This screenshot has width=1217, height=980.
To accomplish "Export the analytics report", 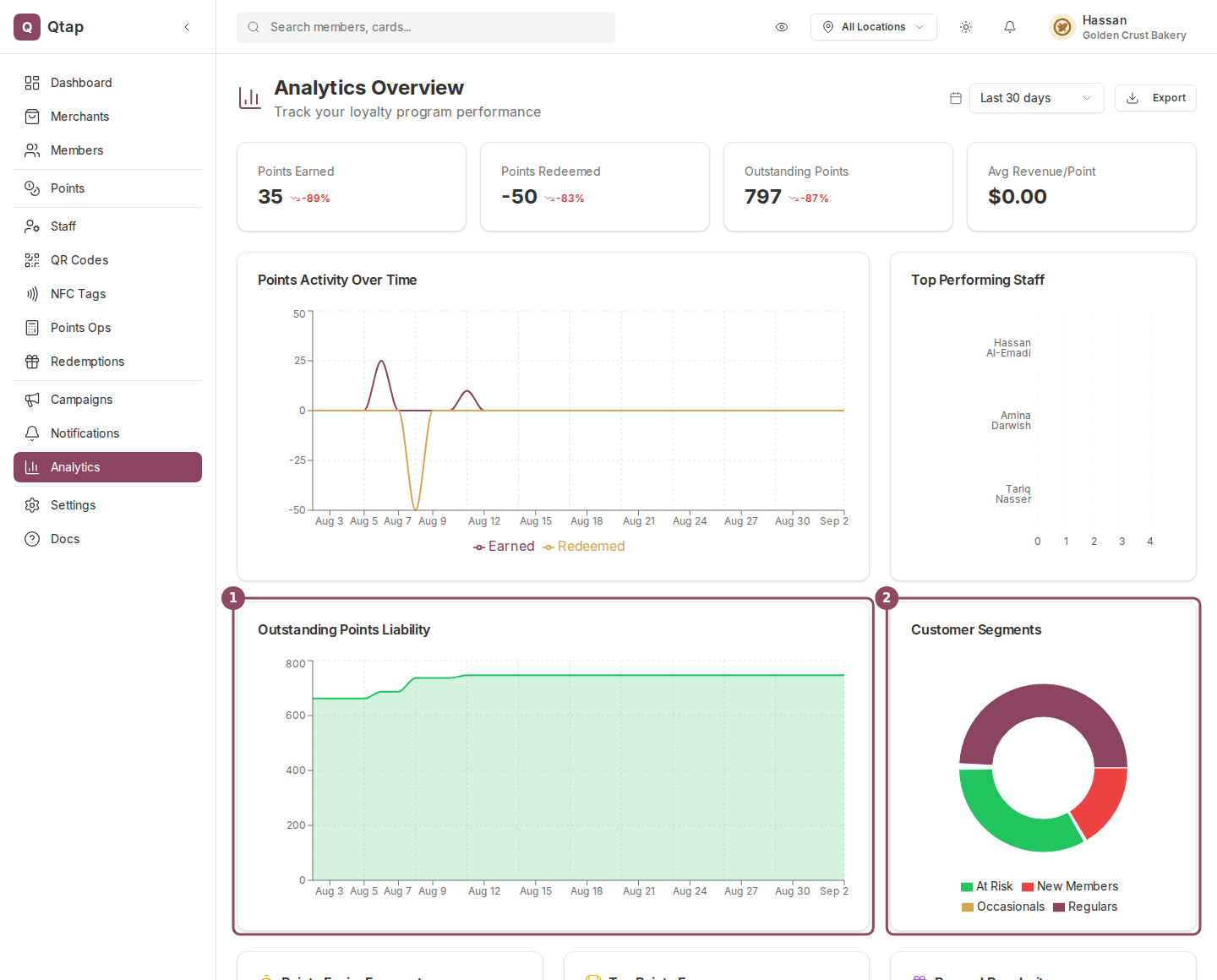I will [x=1155, y=98].
